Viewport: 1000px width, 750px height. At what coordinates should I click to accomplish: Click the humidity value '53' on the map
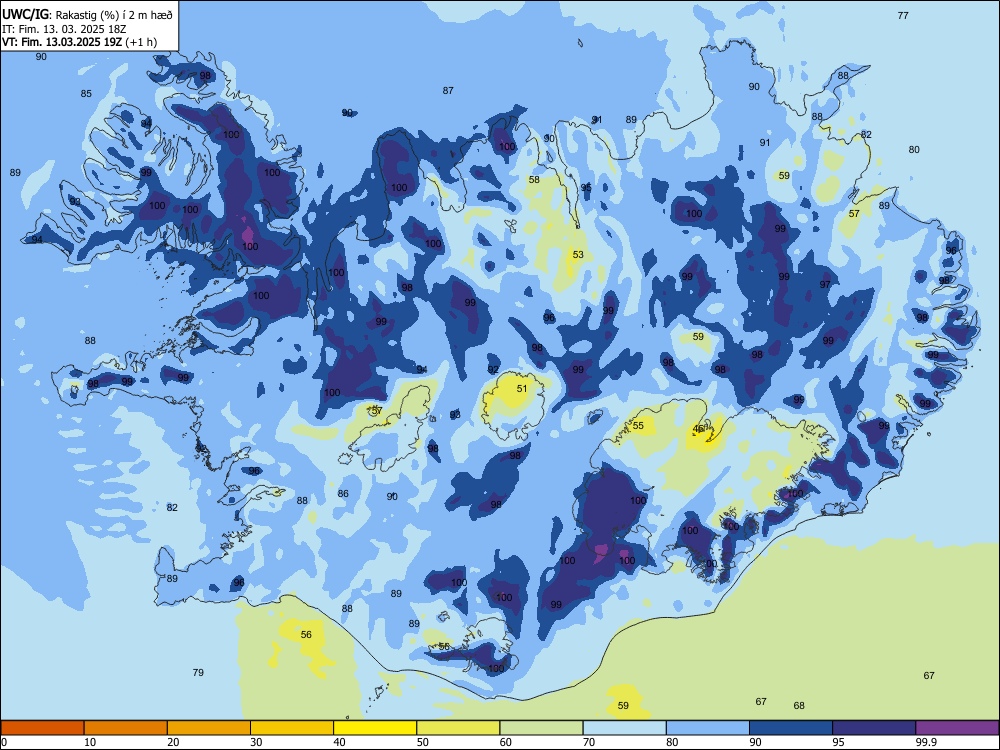(578, 254)
